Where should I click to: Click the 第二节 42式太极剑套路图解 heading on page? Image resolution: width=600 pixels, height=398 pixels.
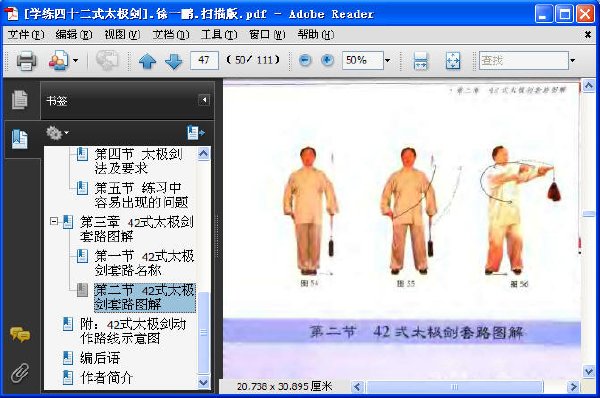416,332
